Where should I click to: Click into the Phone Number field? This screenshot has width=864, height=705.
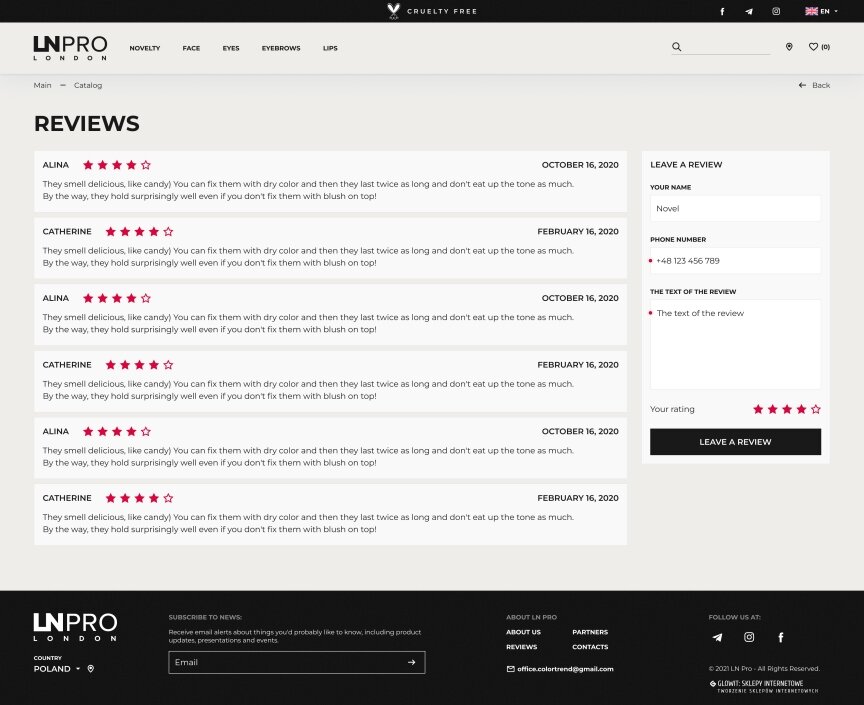[x=735, y=261]
